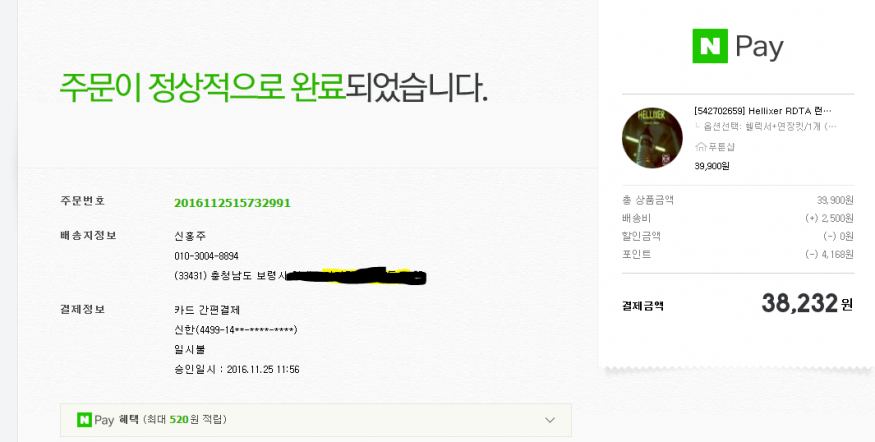This screenshot has height=442, width=875.
Task: Click the green order number 2016112515732991
Action: (232, 203)
